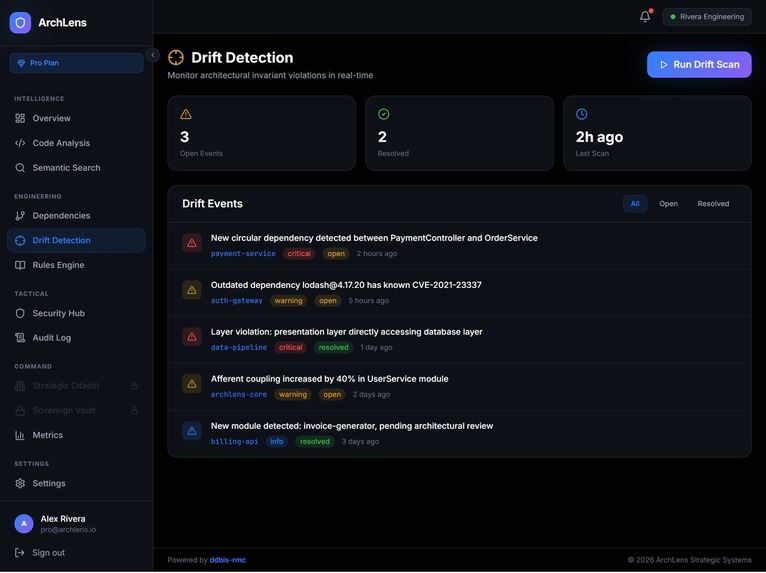The height and width of the screenshot is (573, 766).
Task: Click the info badge on billing-api event
Action: pyautogui.click(x=277, y=441)
